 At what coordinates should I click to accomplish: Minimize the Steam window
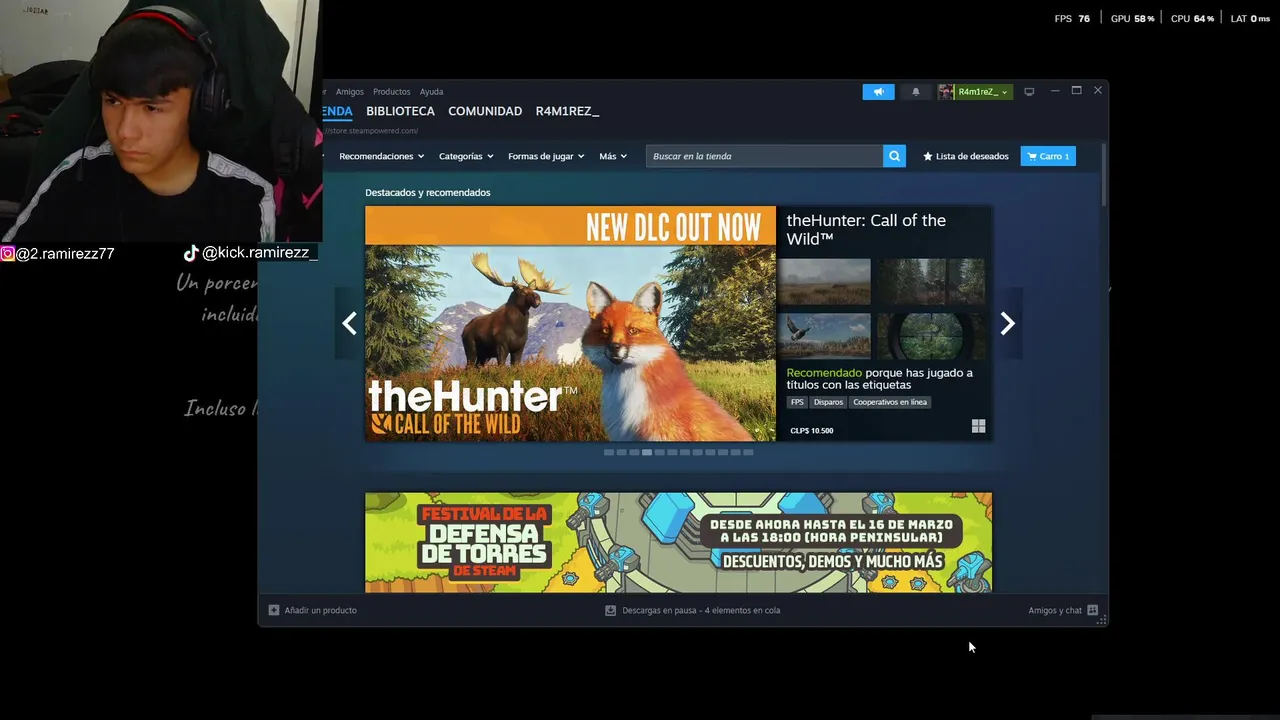coord(1054,91)
